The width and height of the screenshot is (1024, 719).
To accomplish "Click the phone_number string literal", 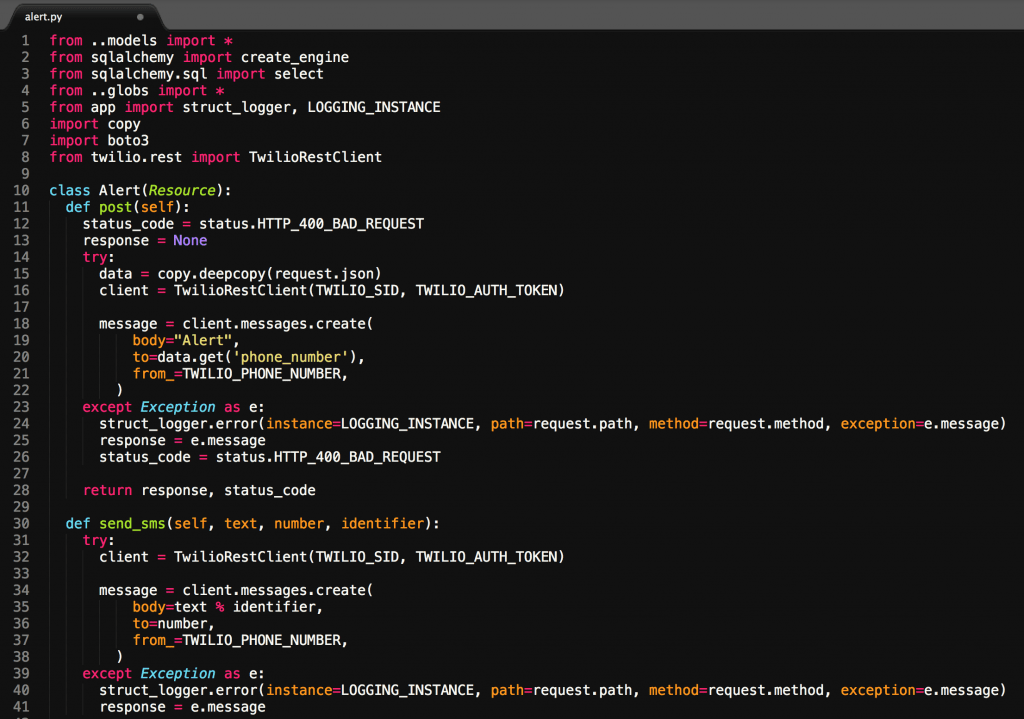I will 290,357.
